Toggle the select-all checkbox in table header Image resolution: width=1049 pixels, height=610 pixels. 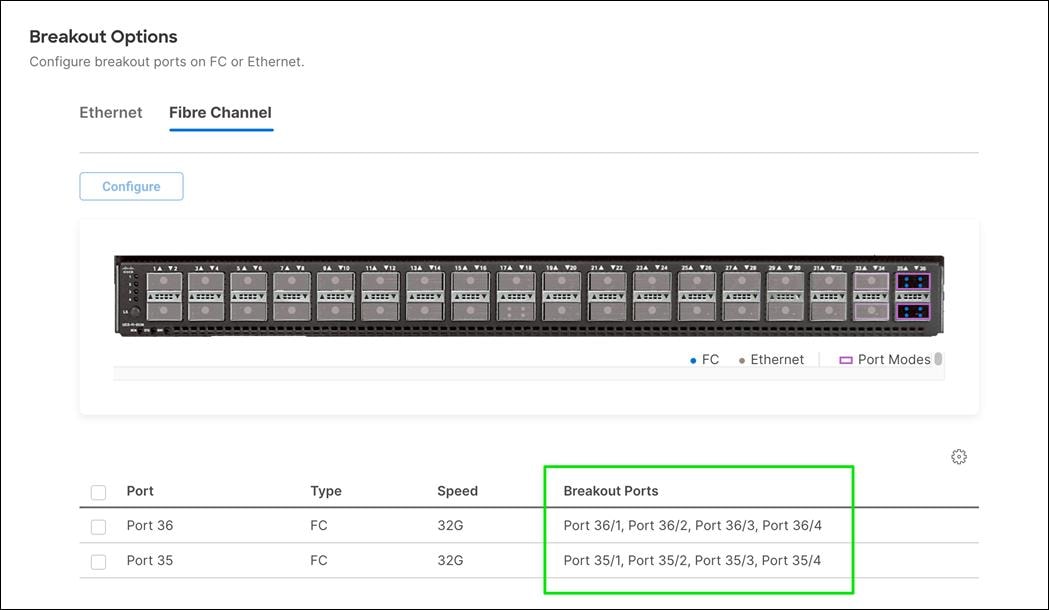point(98,491)
